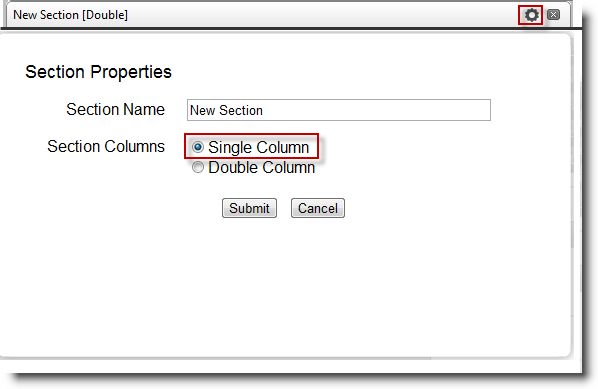The height and width of the screenshot is (389, 598).
Task: Submit the section properties form
Action: click(249, 208)
